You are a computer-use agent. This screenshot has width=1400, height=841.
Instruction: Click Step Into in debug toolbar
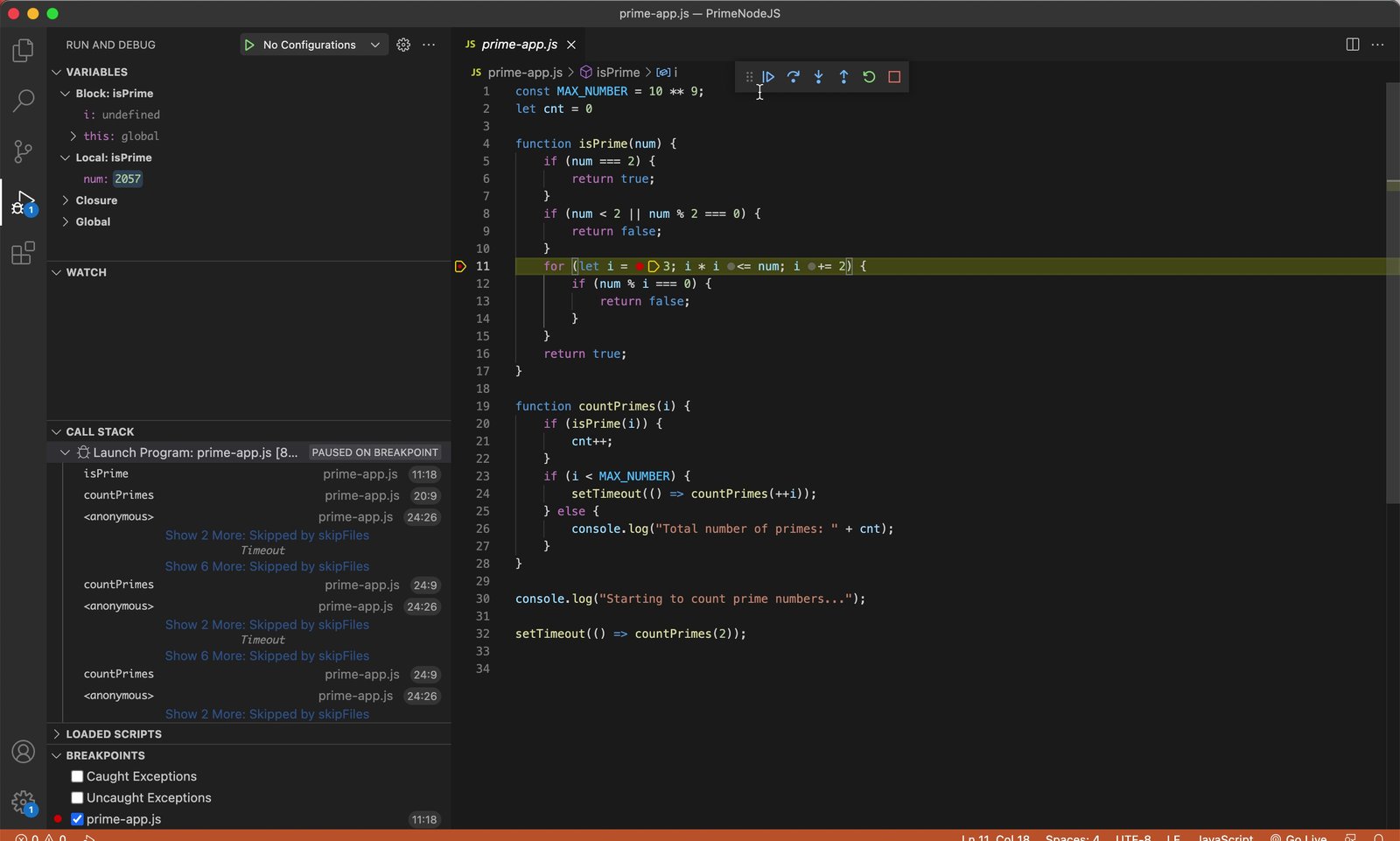pyautogui.click(x=818, y=77)
